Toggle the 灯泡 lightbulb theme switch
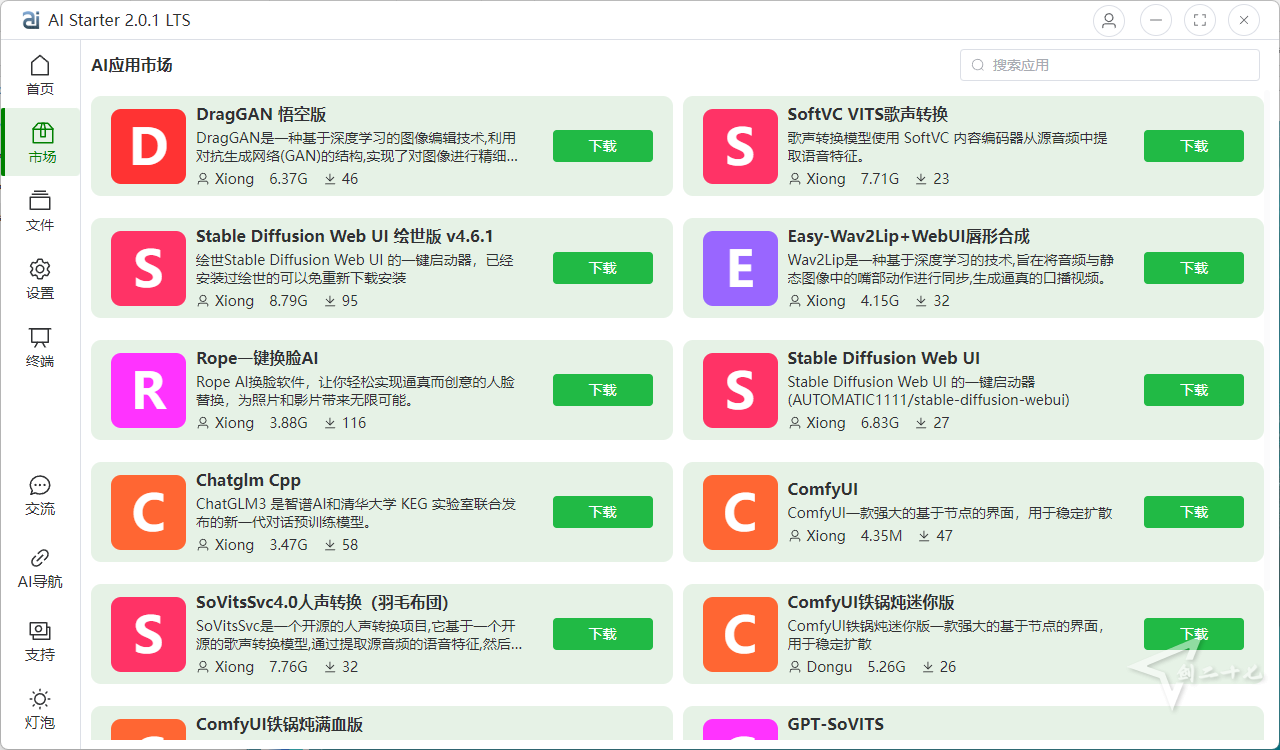1280x750 pixels. (40, 707)
